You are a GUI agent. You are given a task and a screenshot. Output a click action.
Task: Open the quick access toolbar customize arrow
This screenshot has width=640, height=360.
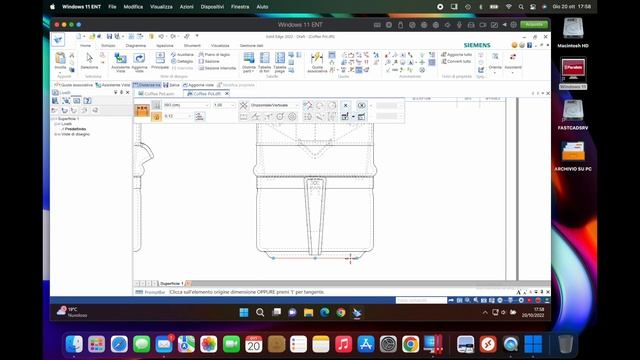pos(197,36)
